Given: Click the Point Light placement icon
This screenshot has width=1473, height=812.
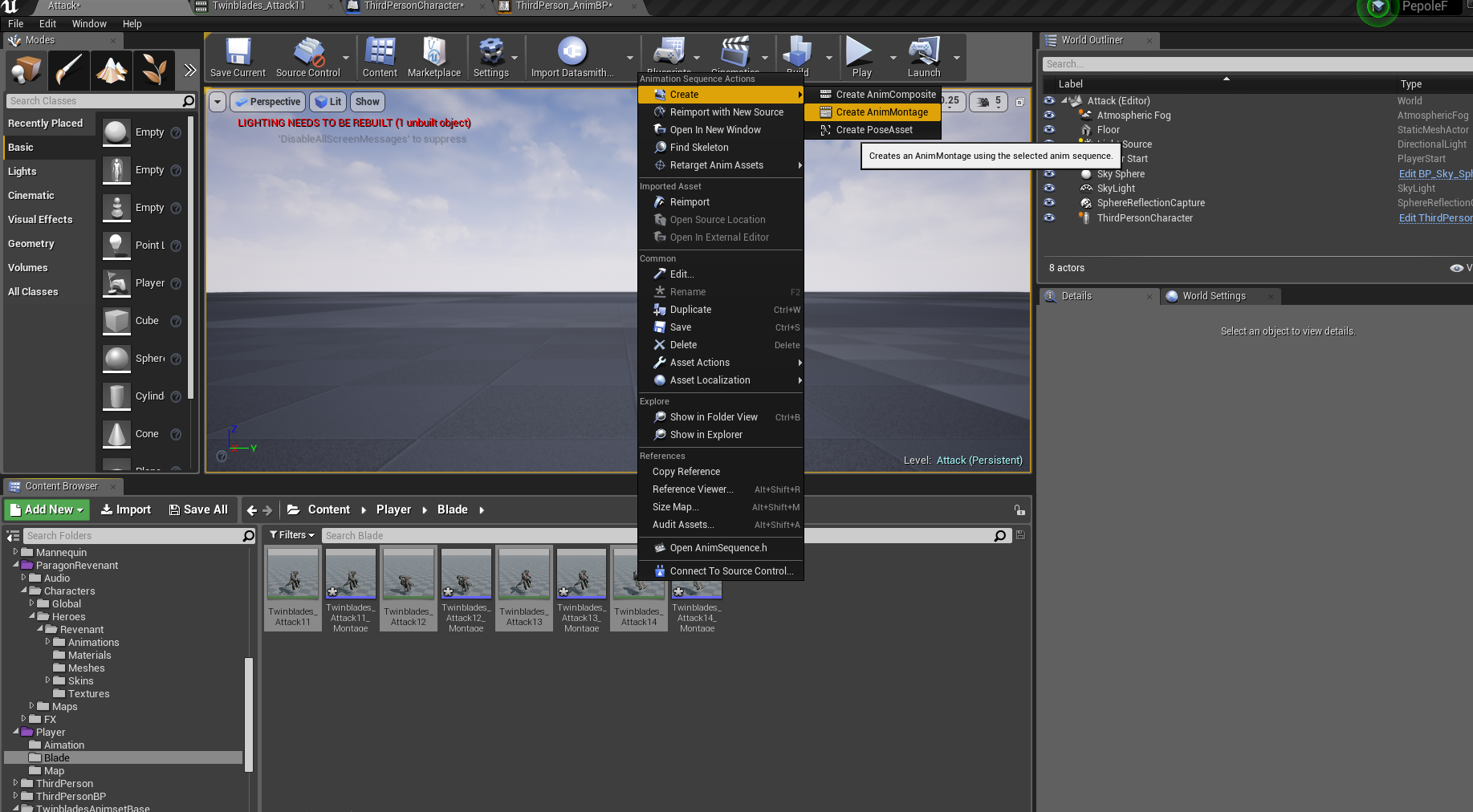Looking at the screenshot, I should coord(117,246).
